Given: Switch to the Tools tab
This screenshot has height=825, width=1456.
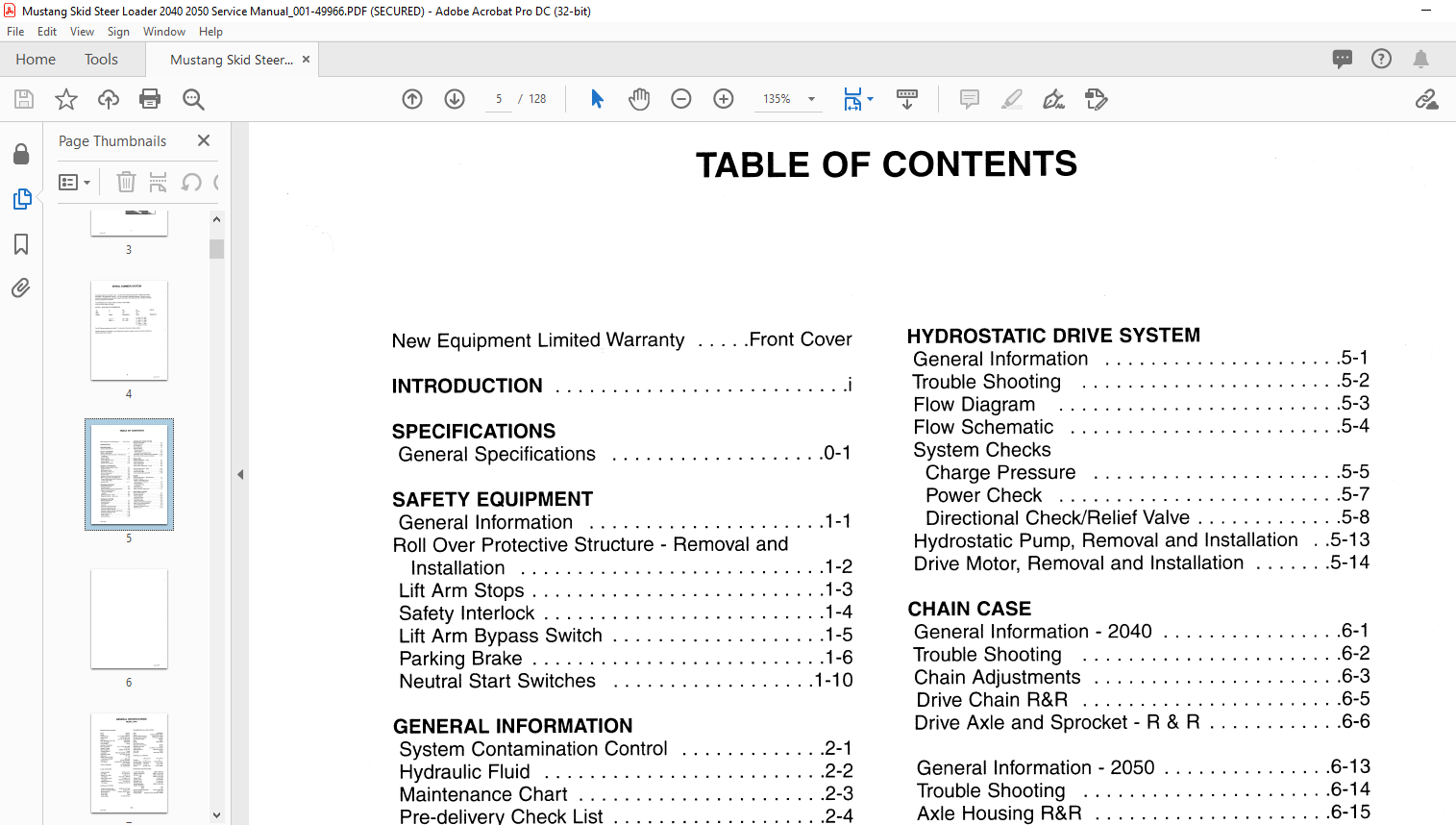Looking at the screenshot, I should [101, 60].
